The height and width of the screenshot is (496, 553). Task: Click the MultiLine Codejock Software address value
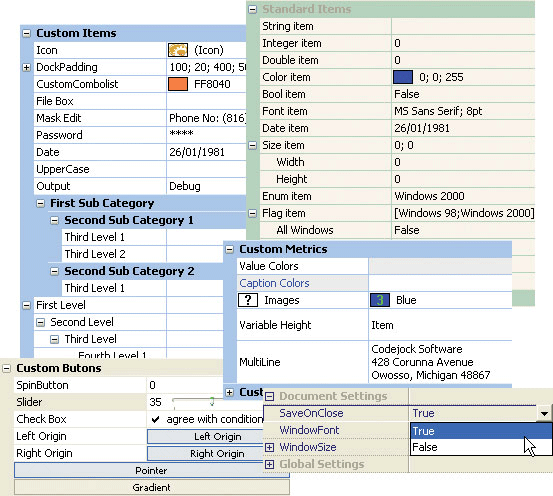pyautogui.click(x=431, y=362)
